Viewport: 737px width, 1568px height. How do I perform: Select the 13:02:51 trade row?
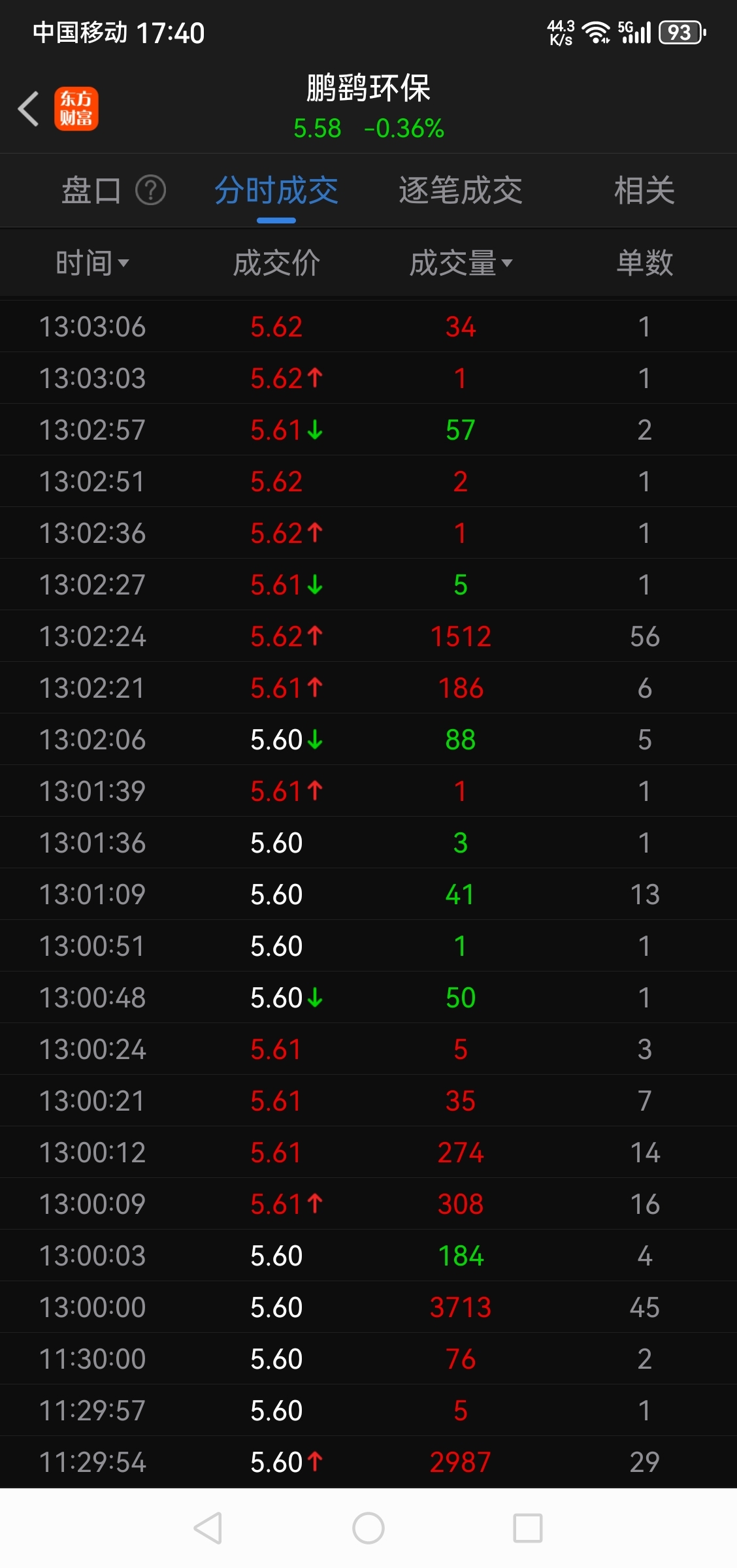pos(368,482)
